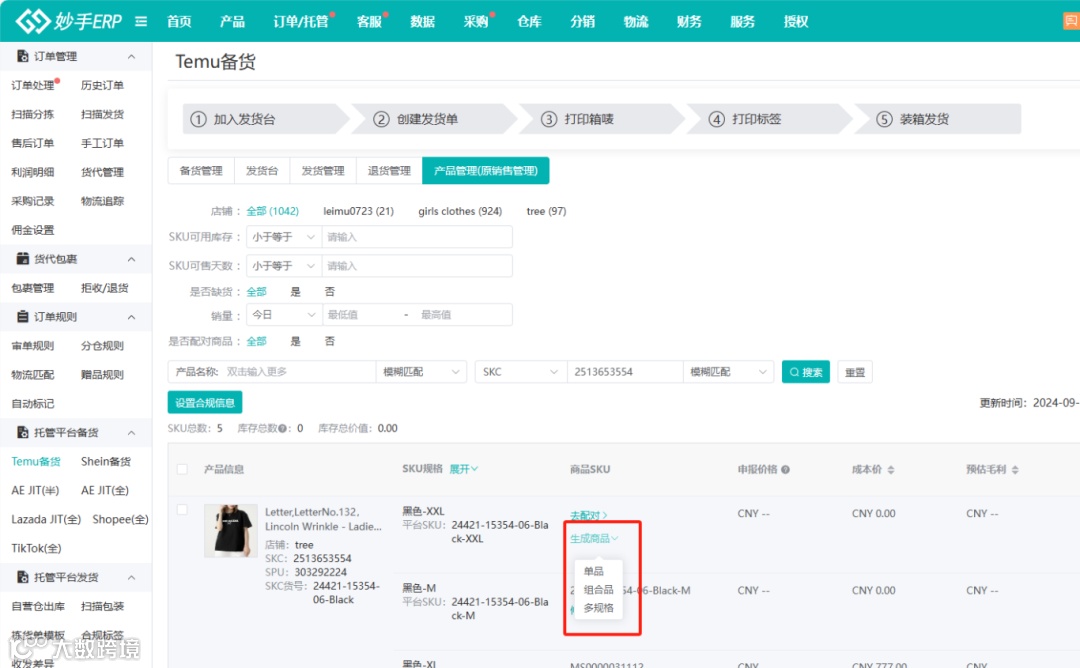Switch to the 退货管理 tab
1080x668 pixels.
click(x=389, y=171)
